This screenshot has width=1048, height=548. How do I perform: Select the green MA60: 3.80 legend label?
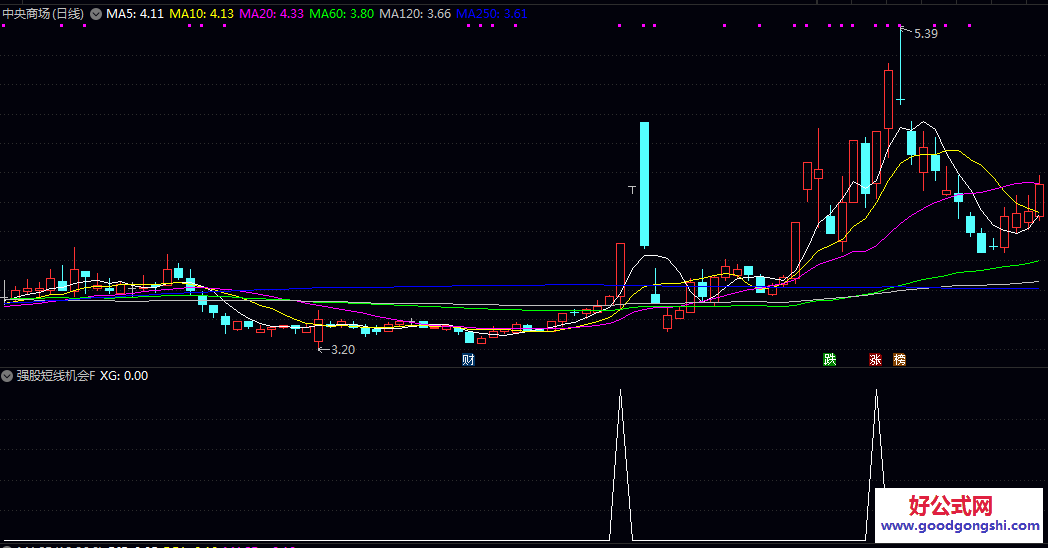(x=342, y=14)
